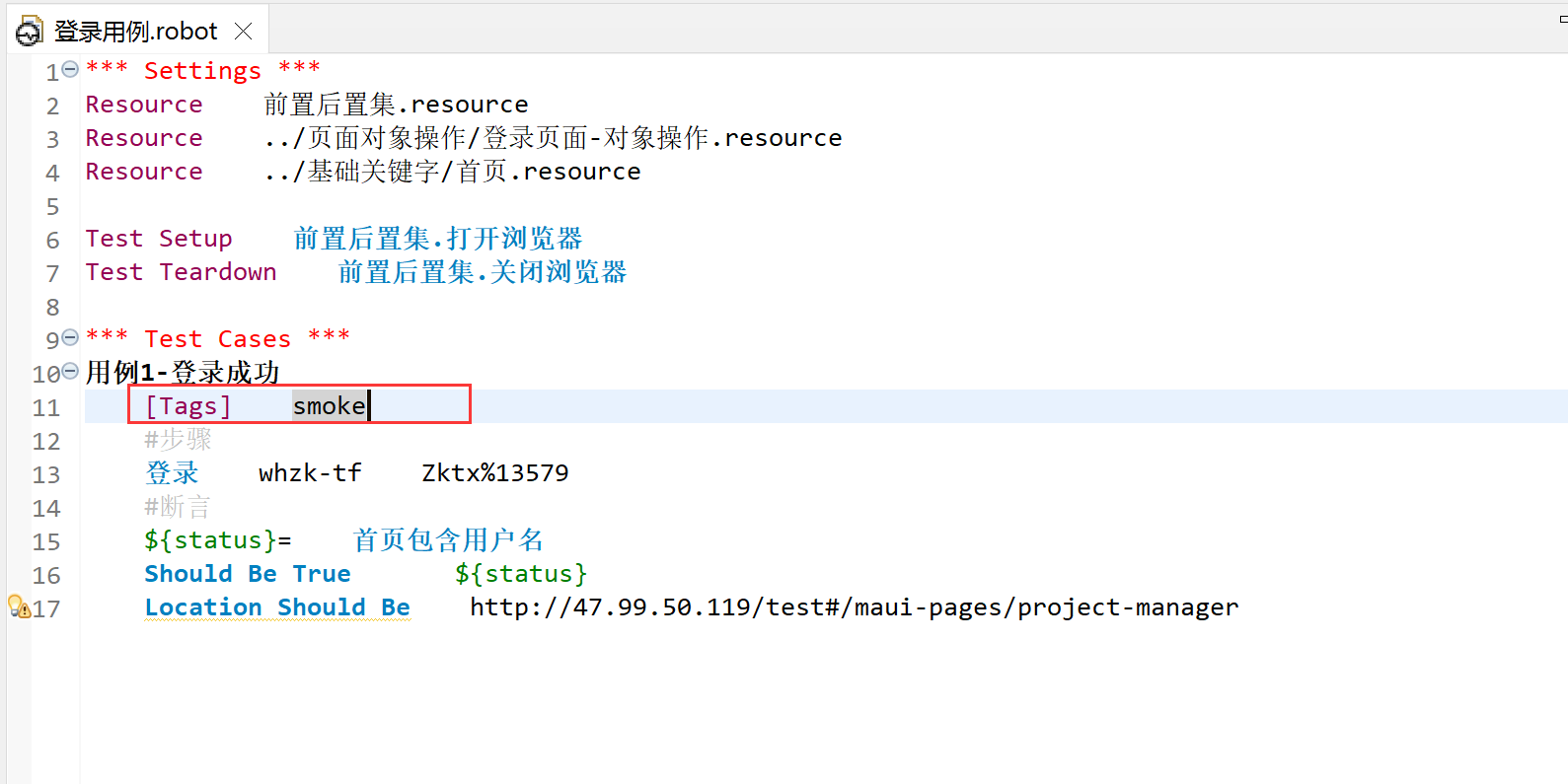Collapse the Test Cases section fold marker

(x=70, y=337)
